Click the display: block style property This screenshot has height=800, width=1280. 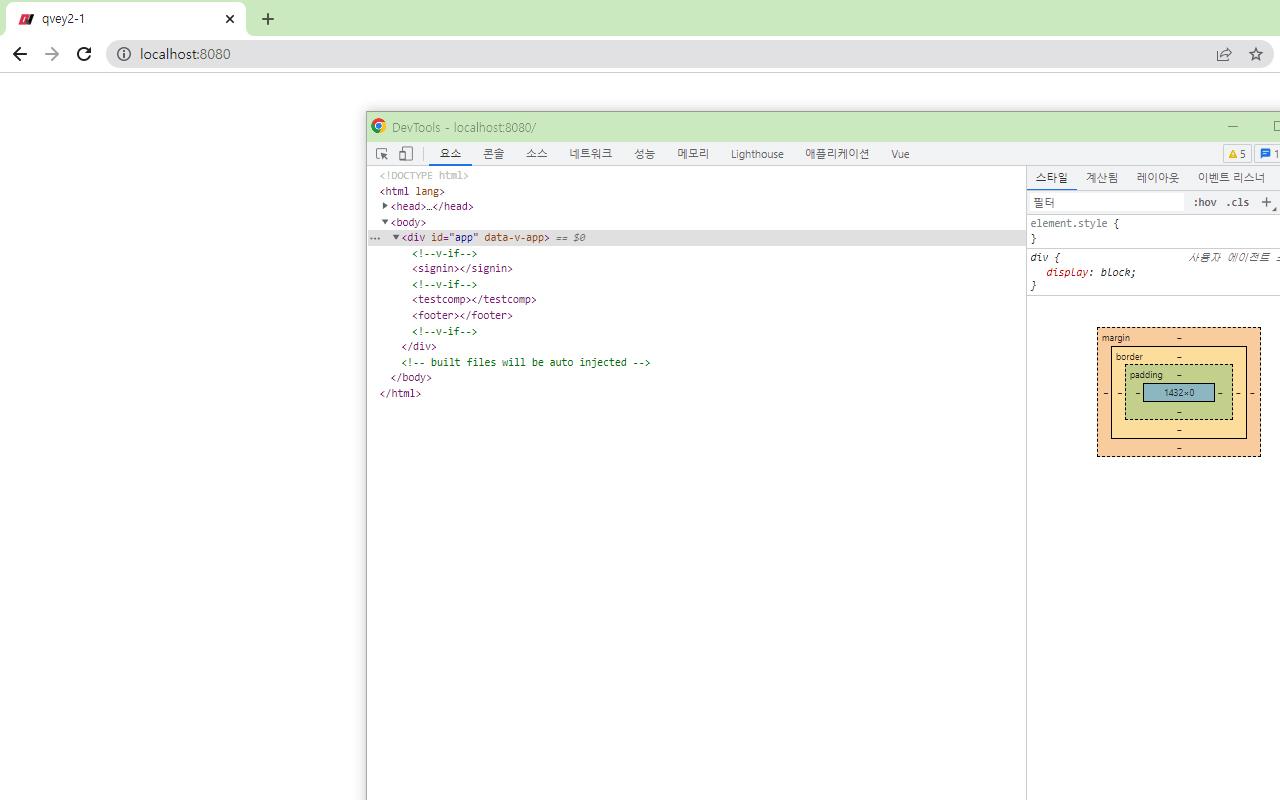click(x=1091, y=272)
